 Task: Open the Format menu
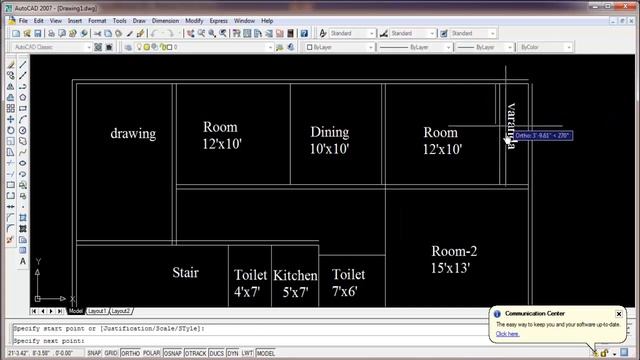pos(97,21)
